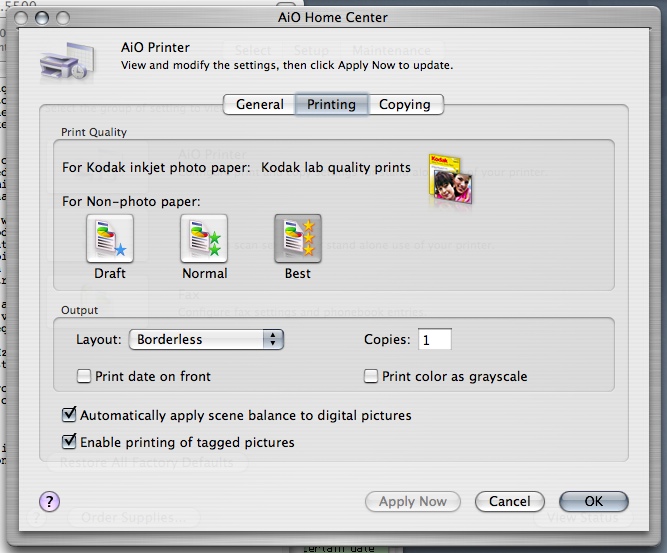Select the Best print quality icon
Screen dimensions: 667x553
(x=297, y=239)
